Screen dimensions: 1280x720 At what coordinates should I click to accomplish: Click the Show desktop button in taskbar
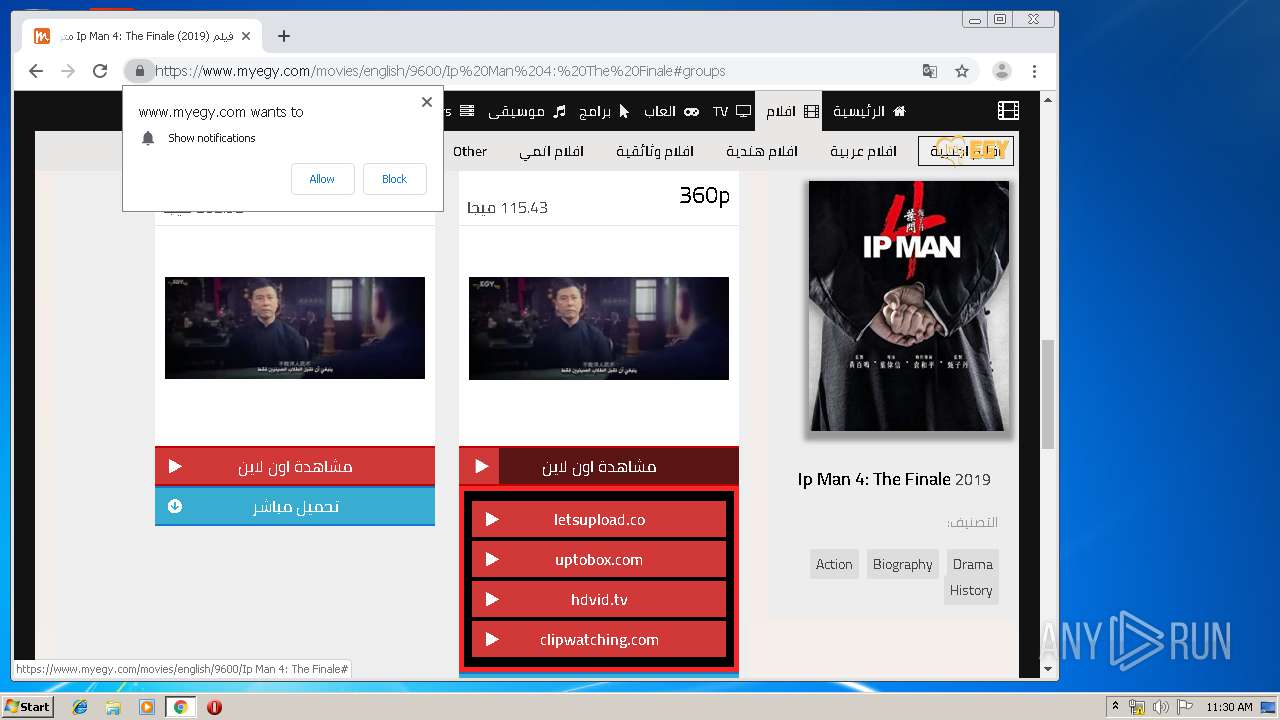1268,707
